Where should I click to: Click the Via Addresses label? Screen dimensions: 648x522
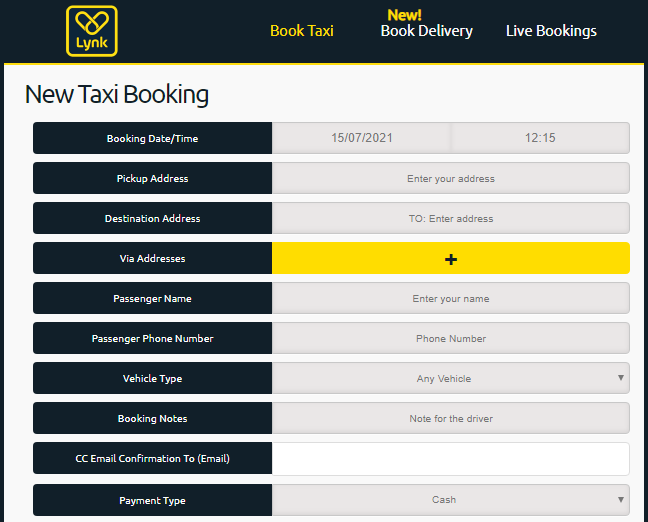click(152, 258)
